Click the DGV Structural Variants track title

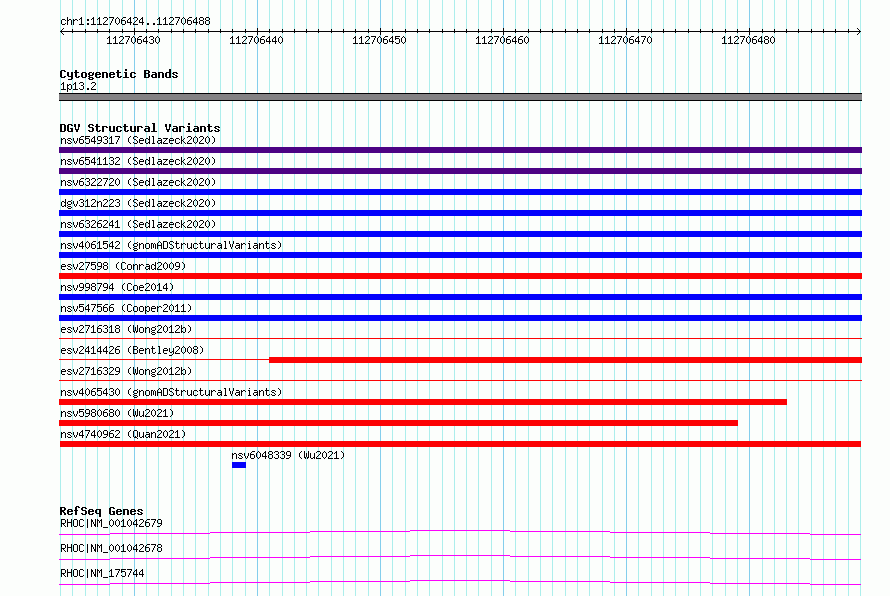click(140, 128)
